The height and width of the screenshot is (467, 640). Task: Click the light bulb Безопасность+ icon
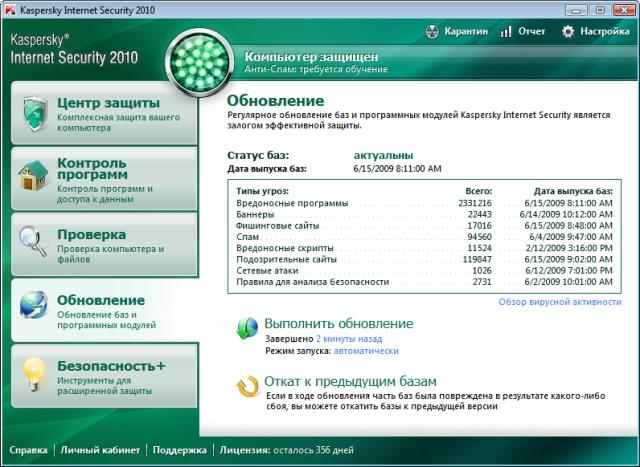(x=33, y=374)
